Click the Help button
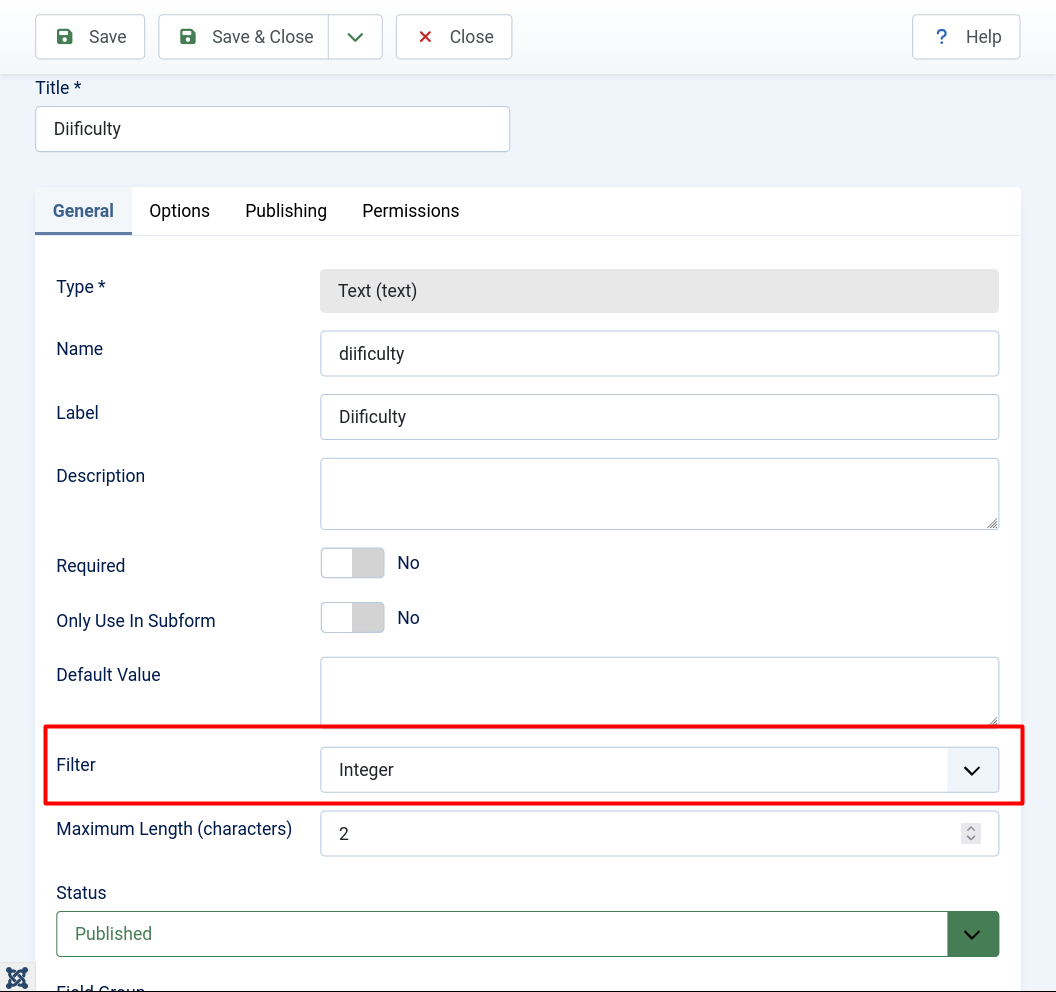Screen dimensions: 1056x992 pyautogui.click(x=966, y=36)
